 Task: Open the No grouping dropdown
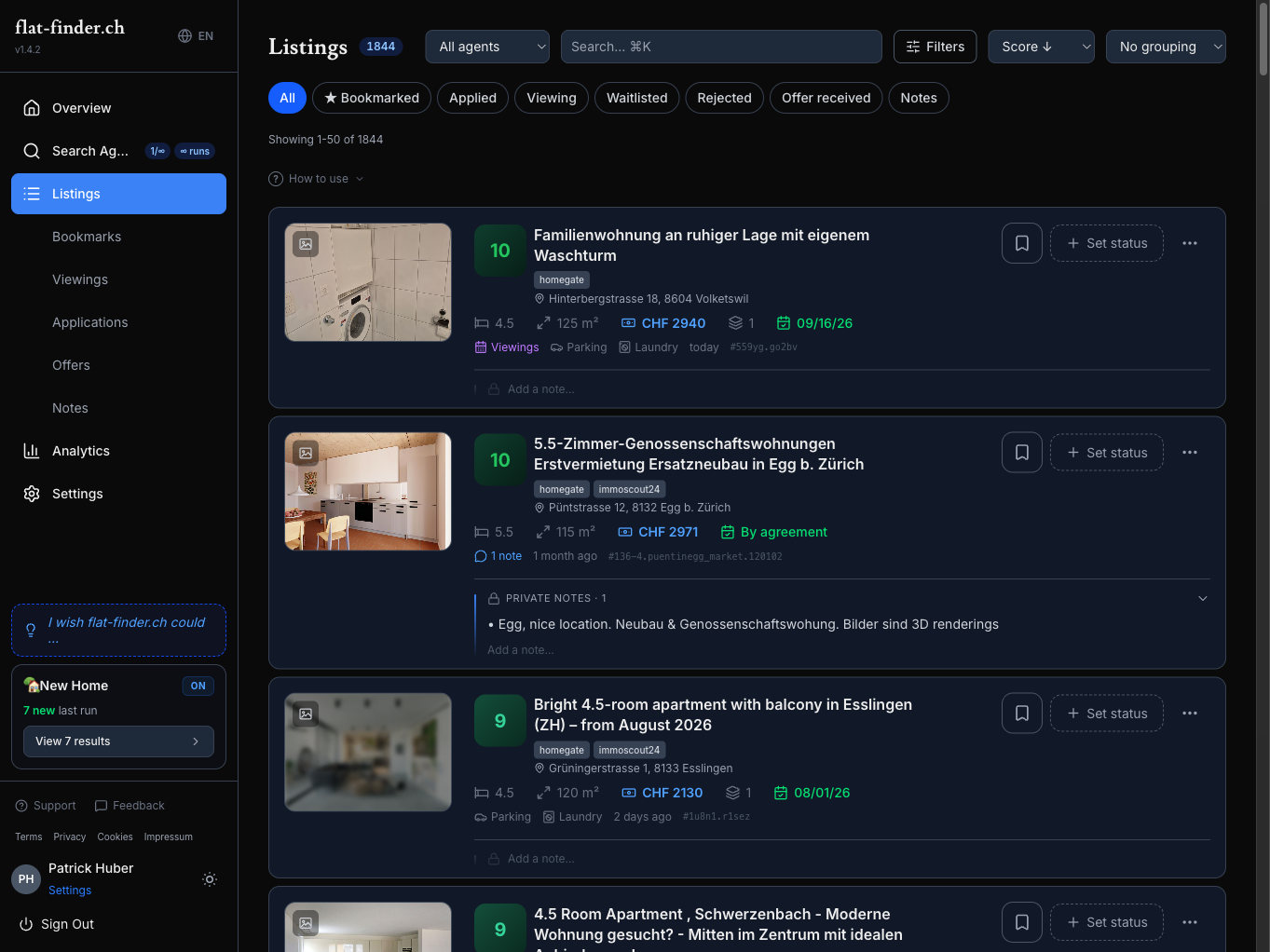(x=1166, y=47)
